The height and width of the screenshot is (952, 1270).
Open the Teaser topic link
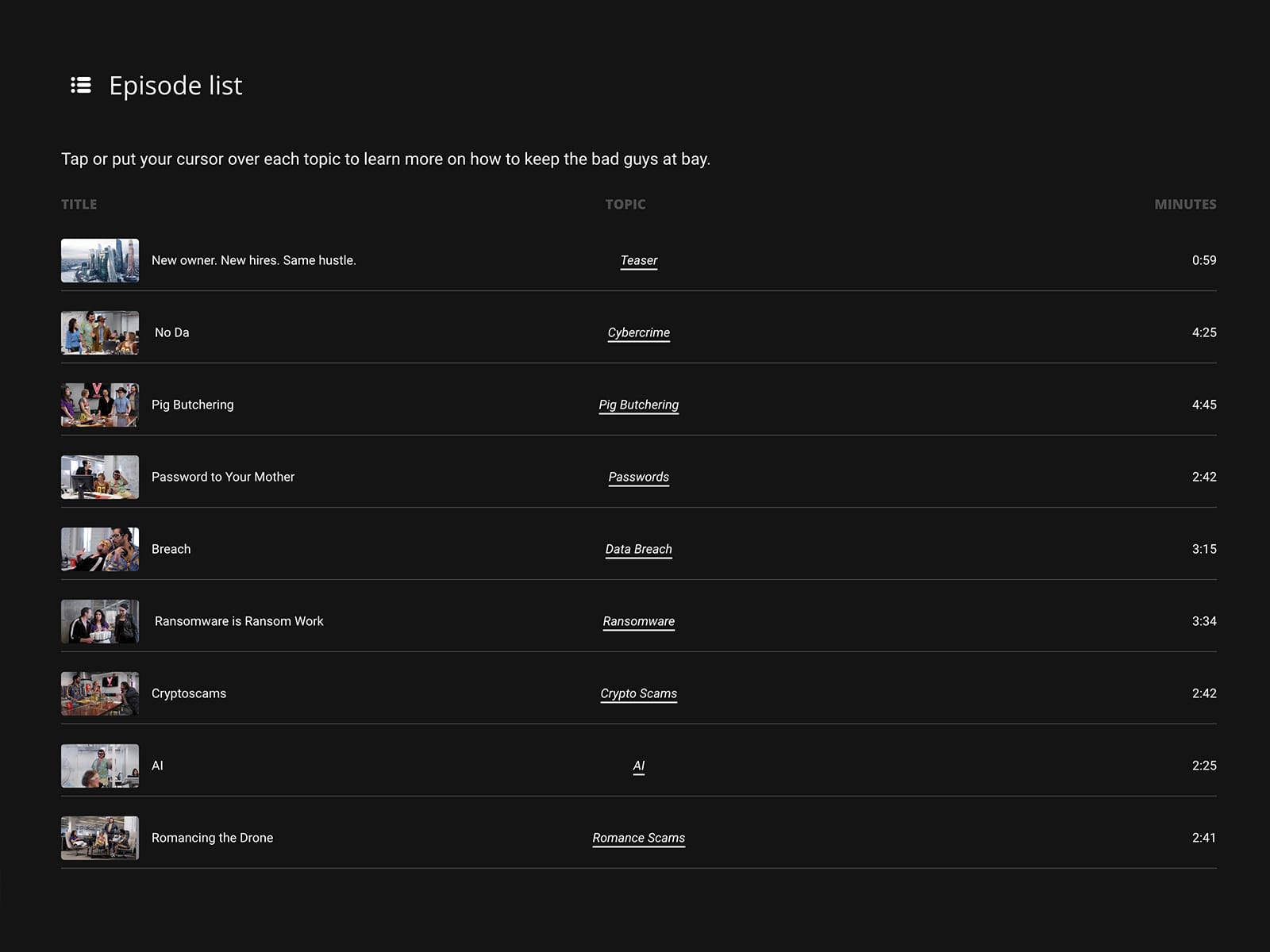click(x=639, y=260)
